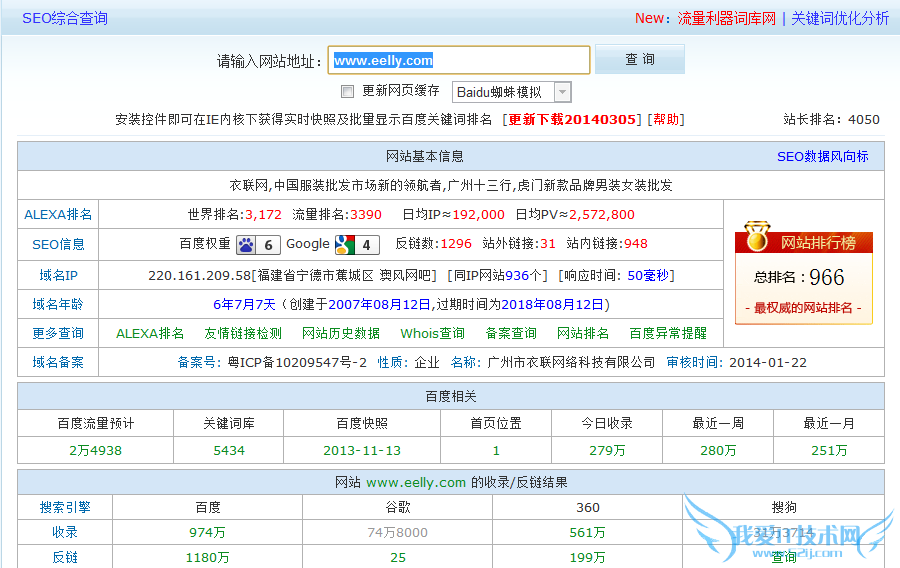Open Whois查询 lookup
Image resolution: width=900 pixels, height=568 pixels.
coord(432,333)
